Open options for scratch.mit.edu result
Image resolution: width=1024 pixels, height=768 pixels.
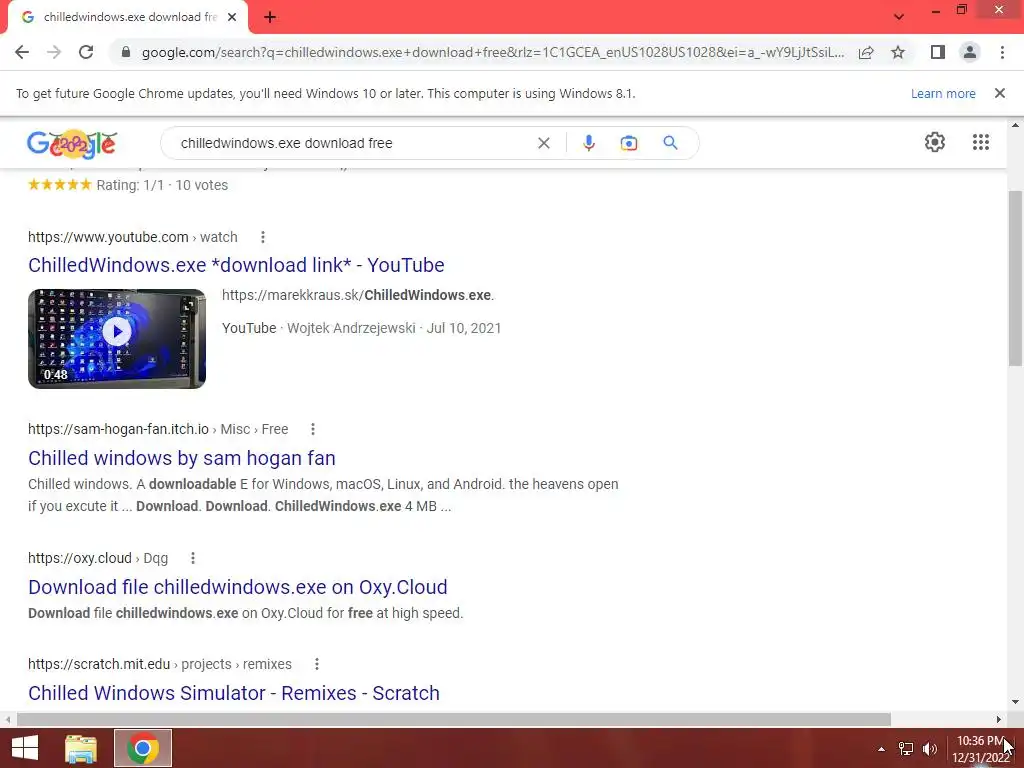317,664
